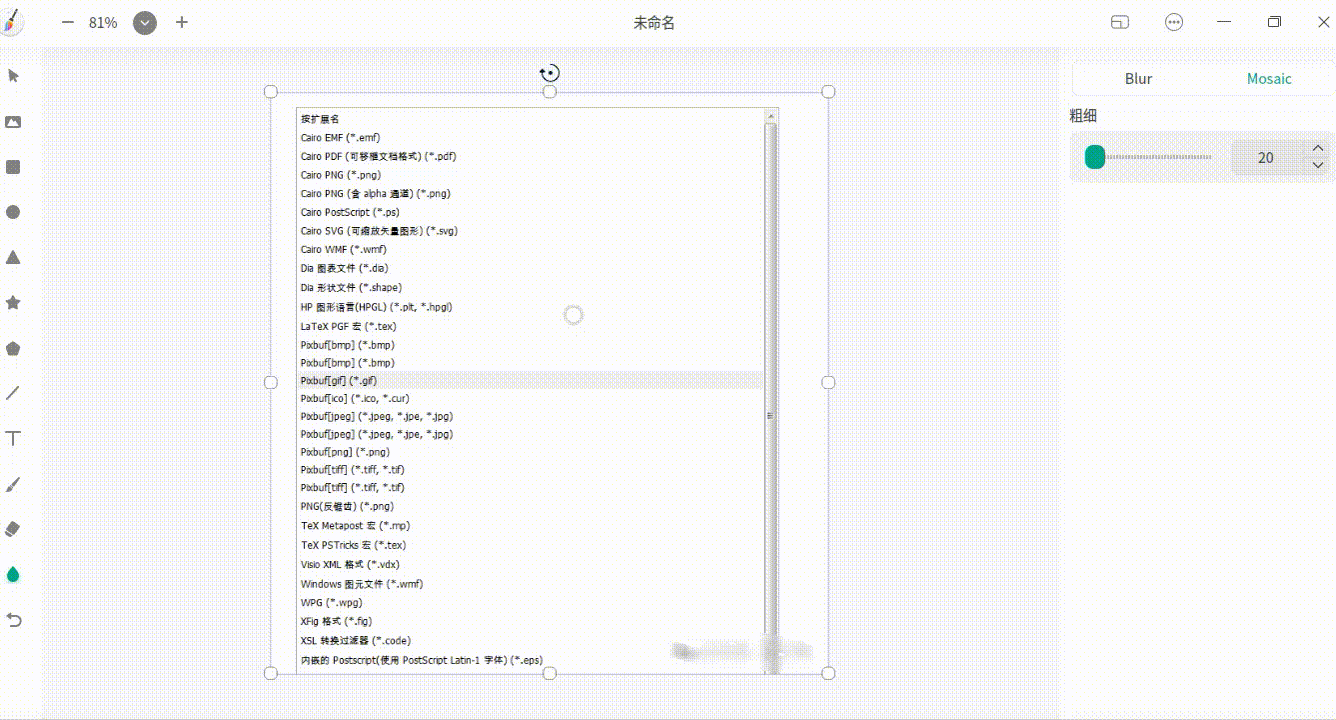This screenshot has height=720, width=1336.
Task: Click the Visio XML 格式 (*.vdx) row
Action: [x=531, y=564]
